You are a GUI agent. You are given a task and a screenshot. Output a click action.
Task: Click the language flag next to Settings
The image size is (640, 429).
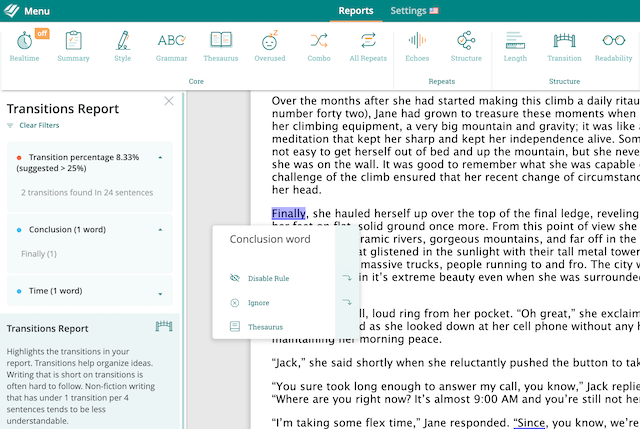(433, 11)
